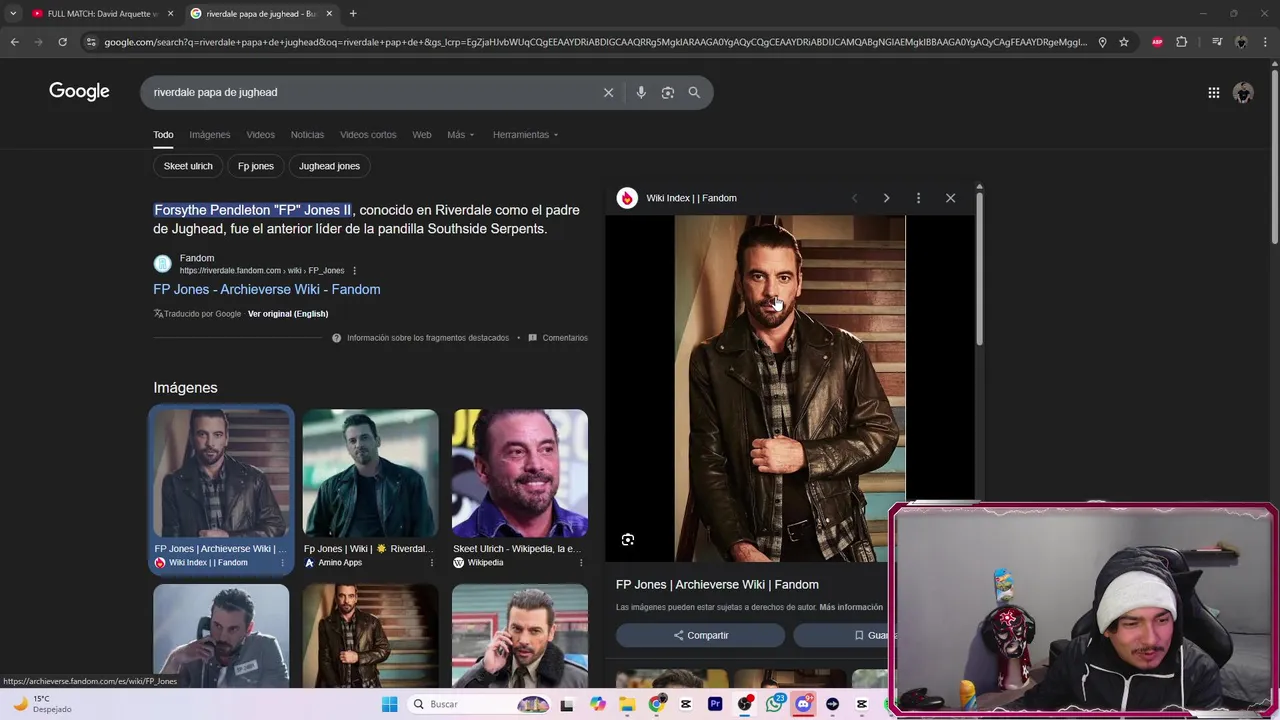This screenshot has width=1280, height=720.
Task: Open options for the Wikipedia image
Action: pyautogui.click(x=581, y=563)
